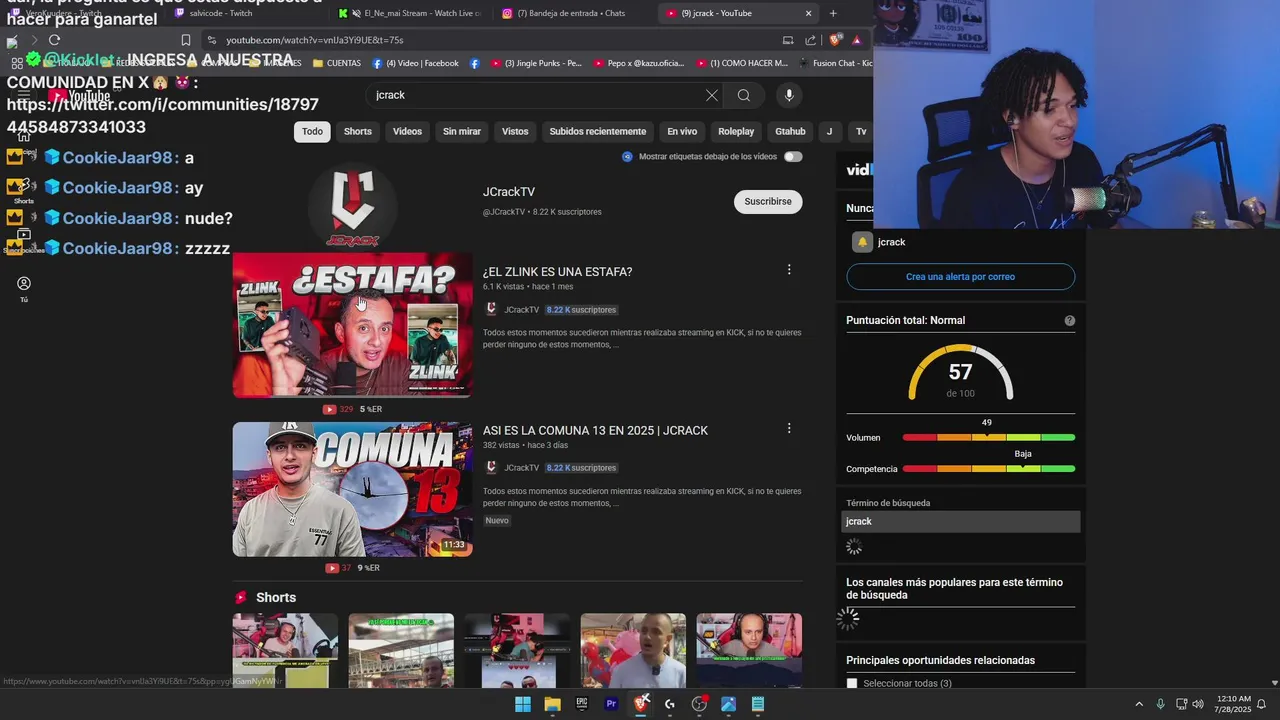
Task: Switch to Bandeja de entrada Chats tab
Action: [575, 13]
